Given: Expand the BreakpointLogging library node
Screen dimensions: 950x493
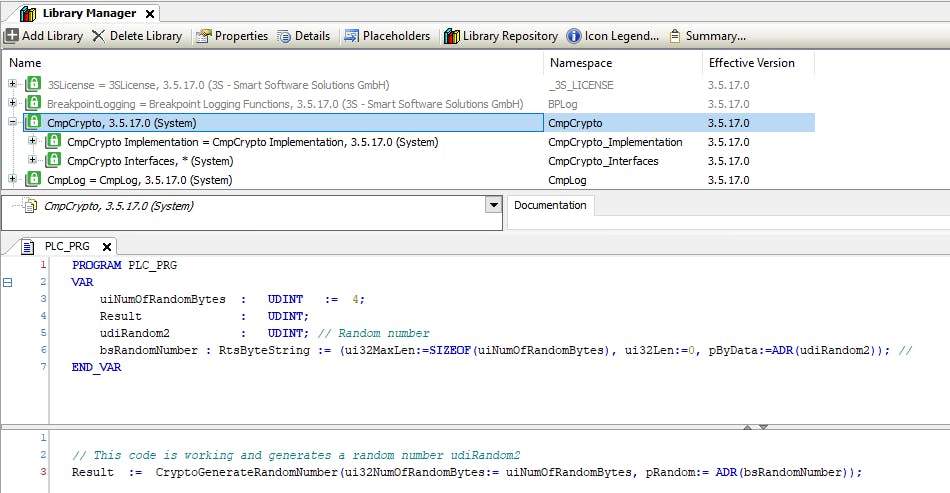Looking at the screenshot, I should (13, 103).
